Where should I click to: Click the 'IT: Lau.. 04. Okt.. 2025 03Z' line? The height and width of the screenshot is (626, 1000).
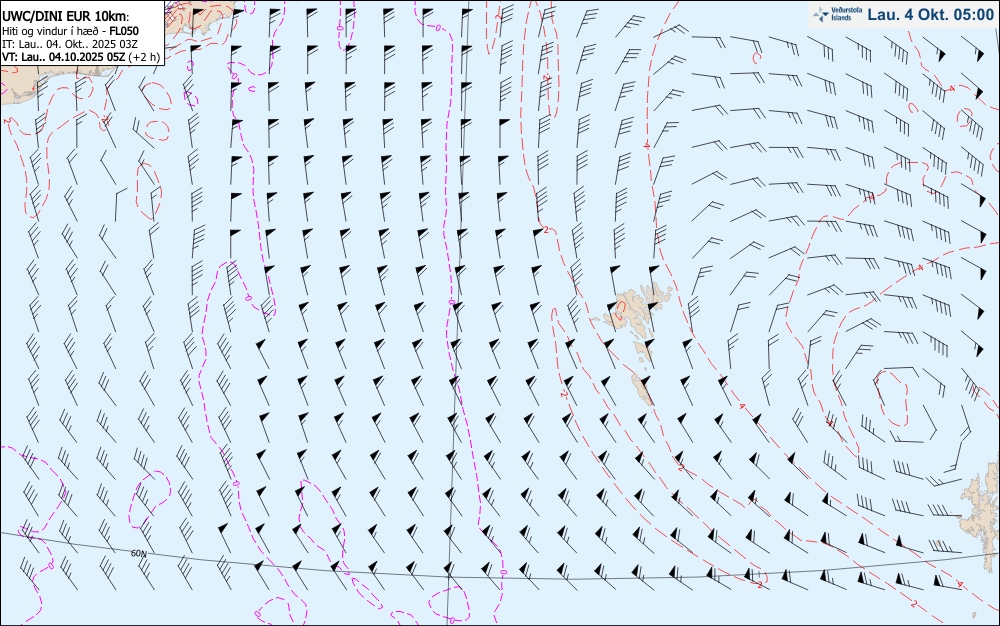[70, 44]
